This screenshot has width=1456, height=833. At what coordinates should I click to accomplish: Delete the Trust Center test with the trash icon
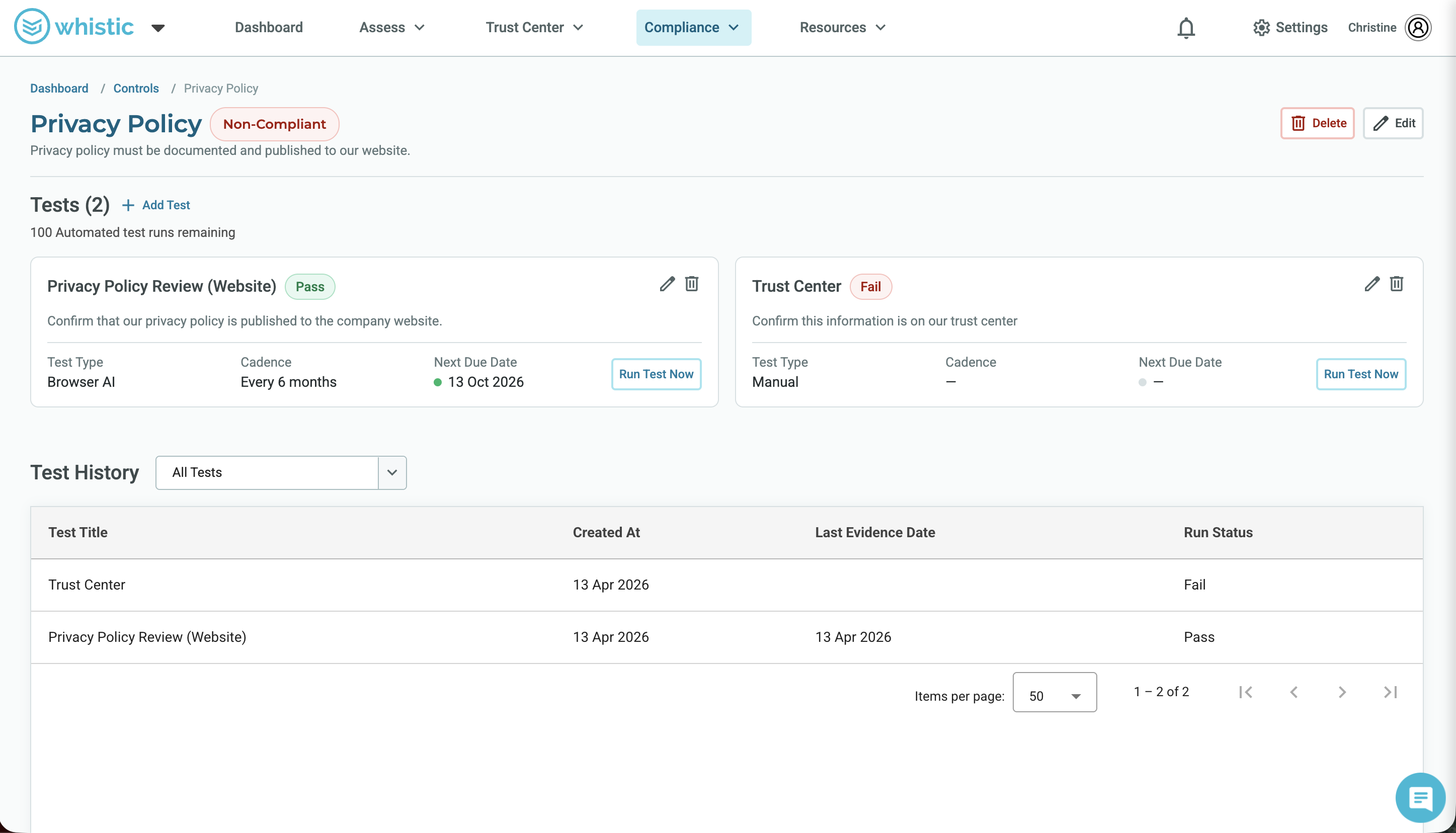(x=1397, y=284)
